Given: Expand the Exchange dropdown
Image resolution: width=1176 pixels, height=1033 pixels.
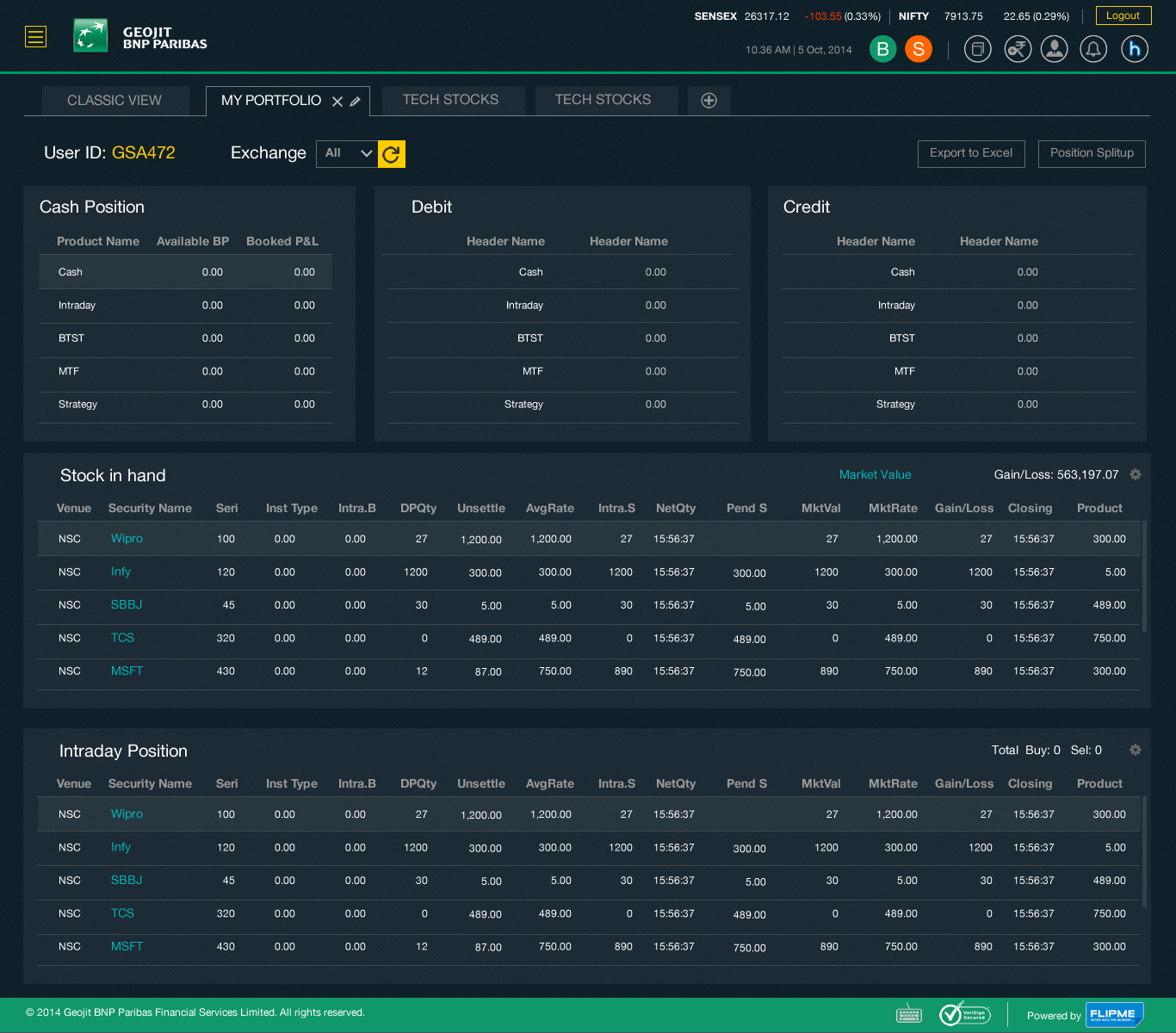Looking at the screenshot, I should [x=347, y=153].
